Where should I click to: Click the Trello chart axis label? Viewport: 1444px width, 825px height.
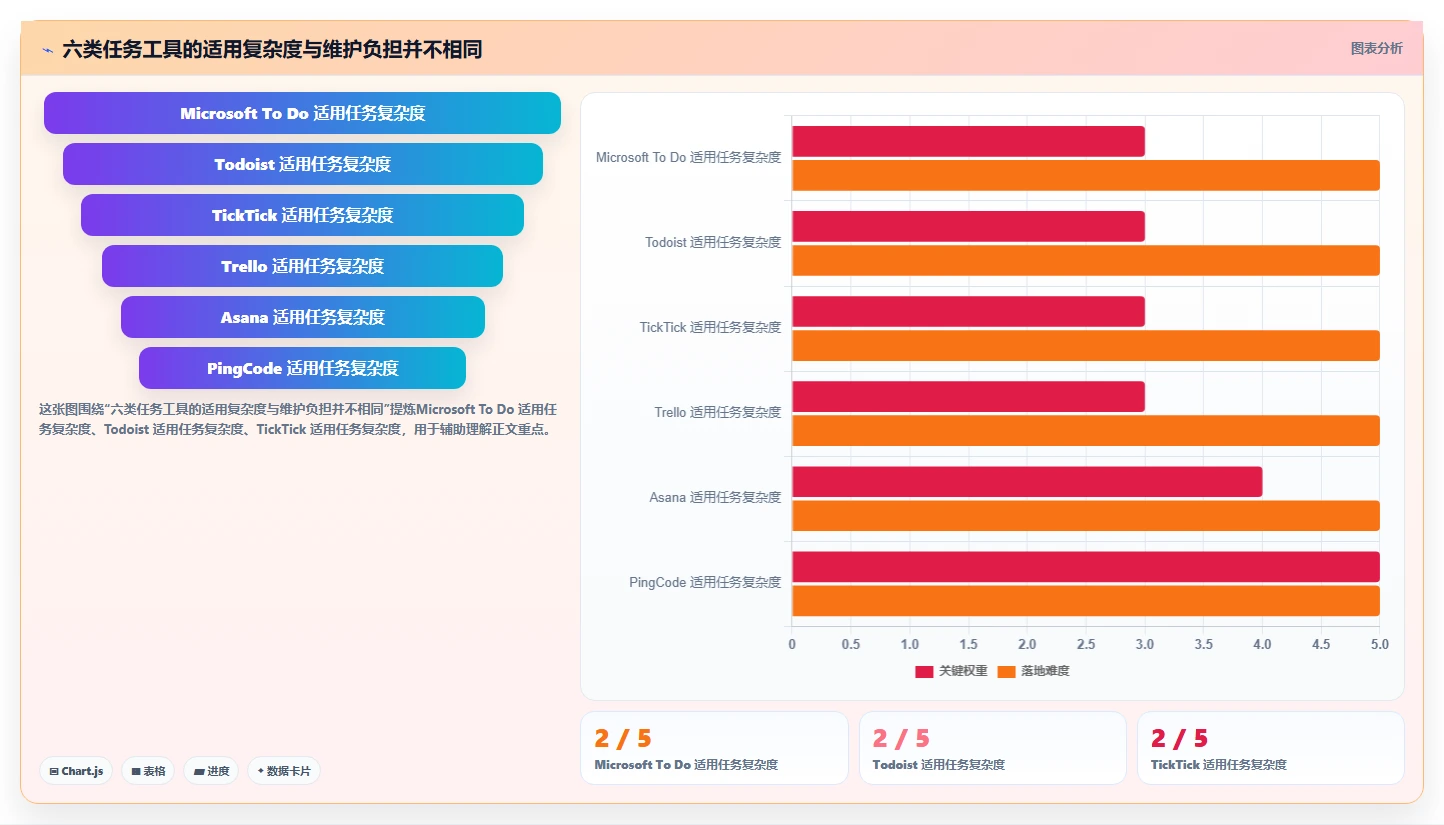point(718,412)
